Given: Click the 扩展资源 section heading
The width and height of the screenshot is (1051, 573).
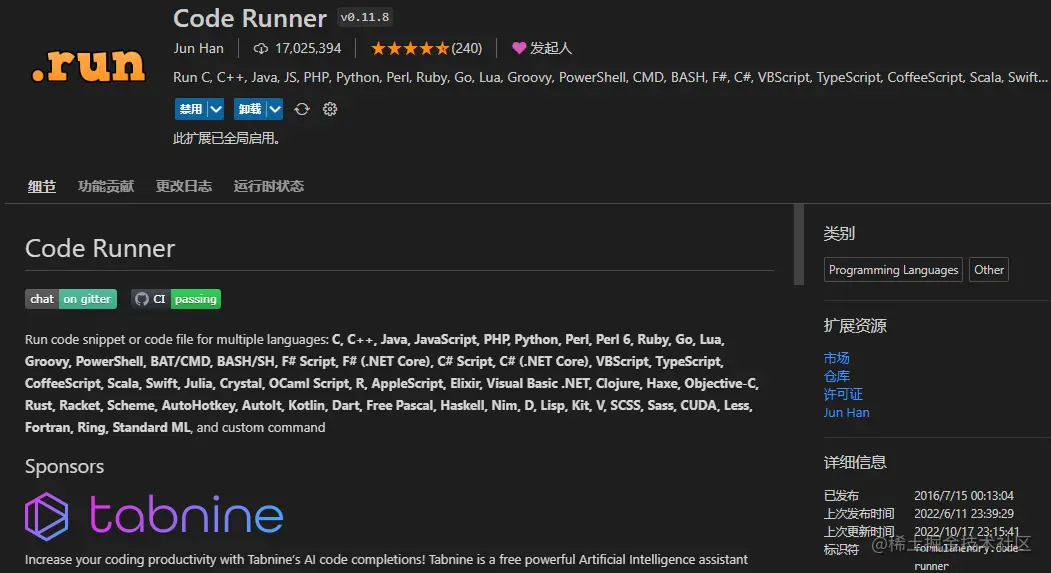Looking at the screenshot, I should [855, 326].
